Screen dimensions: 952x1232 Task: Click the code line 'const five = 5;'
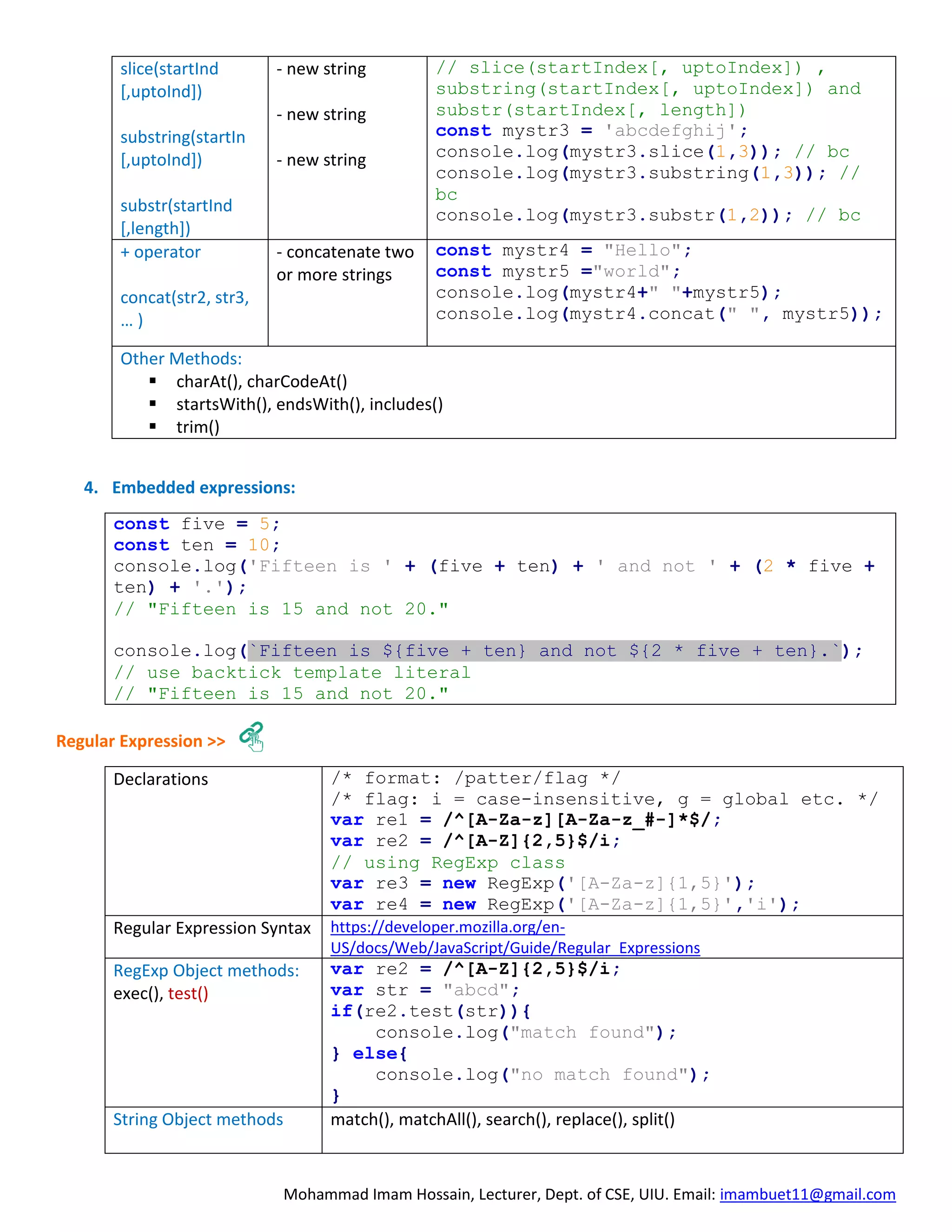(197, 524)
